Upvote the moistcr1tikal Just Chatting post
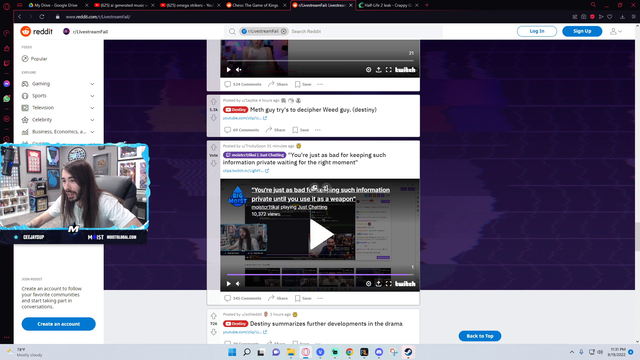Screen dimensions: 640x360 coord(213,147)
